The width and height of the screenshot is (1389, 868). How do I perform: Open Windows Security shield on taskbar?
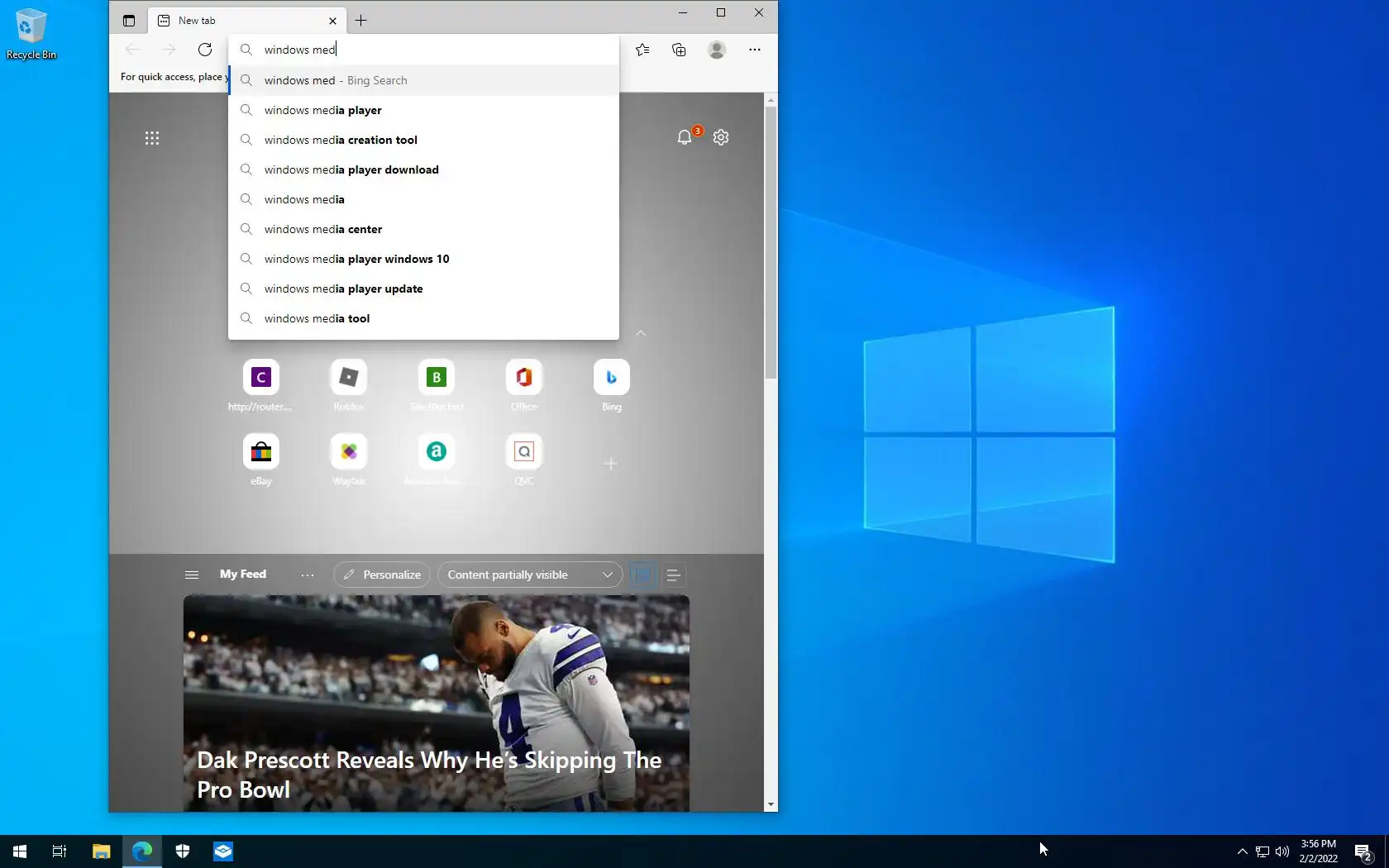coord(183,851)
